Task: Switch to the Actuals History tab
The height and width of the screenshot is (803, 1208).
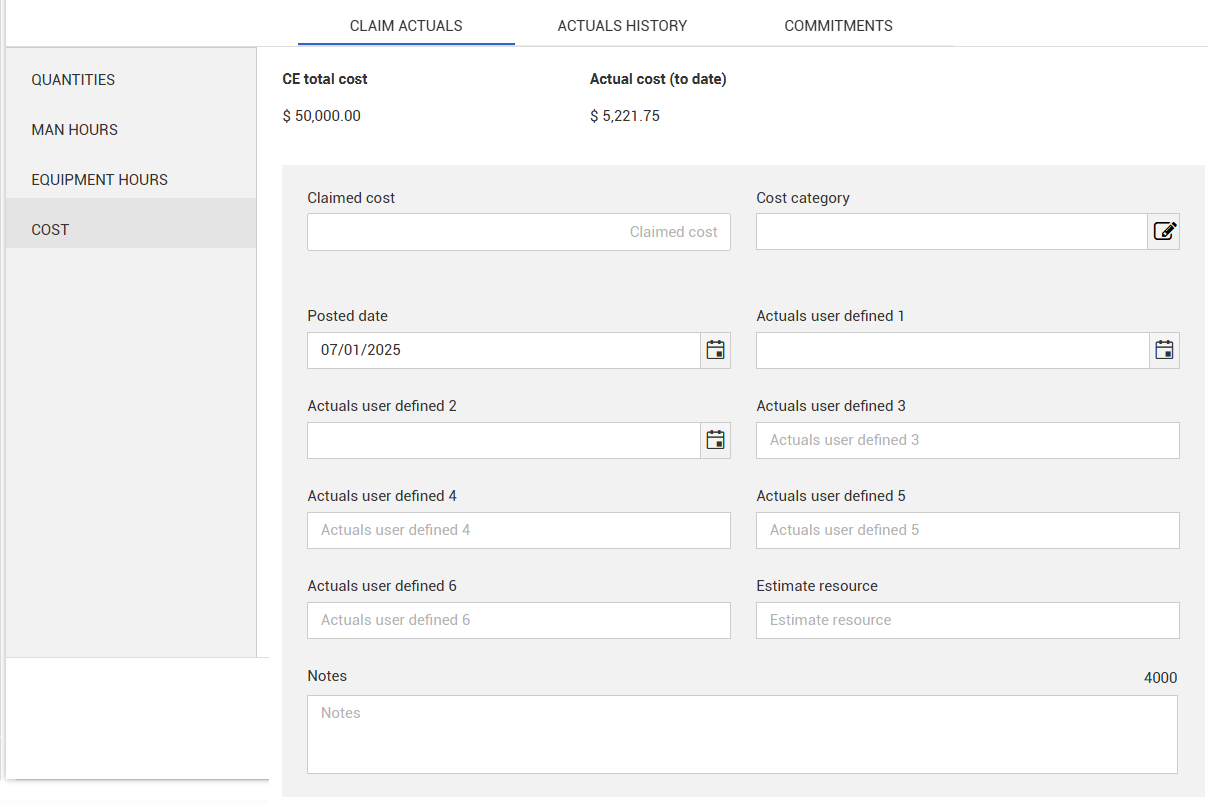Action: [x=622, y=26]
